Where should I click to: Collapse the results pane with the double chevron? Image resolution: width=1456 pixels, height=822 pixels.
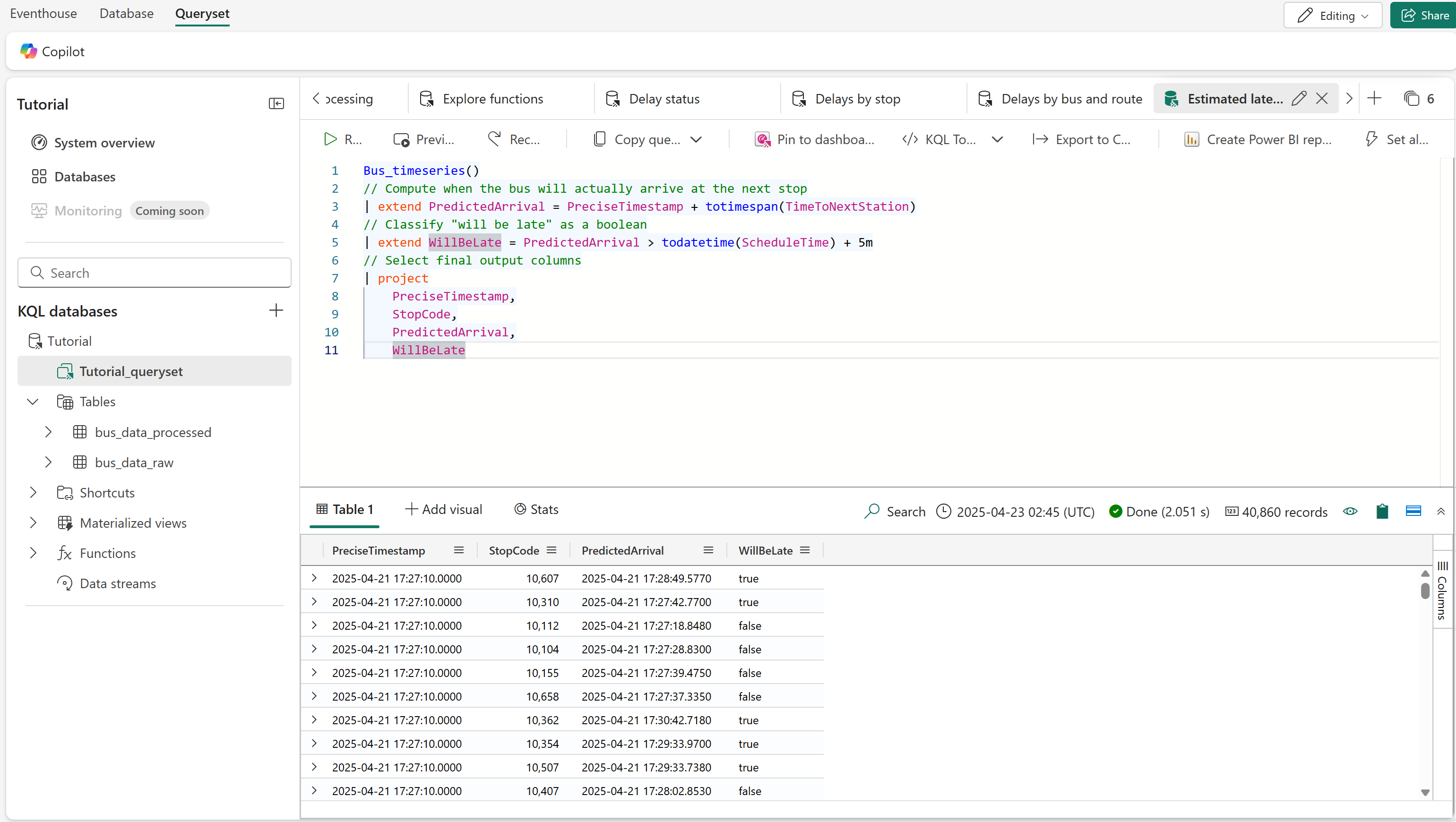tap(1441, 511)
